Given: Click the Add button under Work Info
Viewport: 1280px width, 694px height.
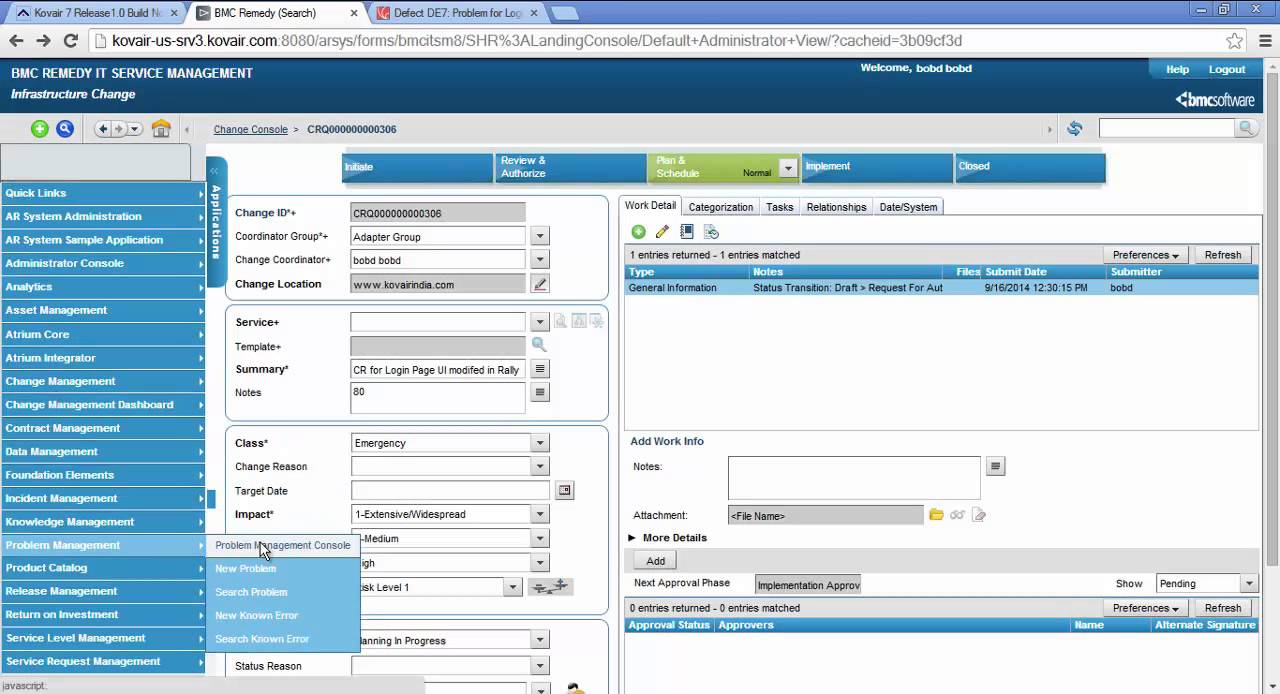Looking at the screenshot, I should [655, 561].
